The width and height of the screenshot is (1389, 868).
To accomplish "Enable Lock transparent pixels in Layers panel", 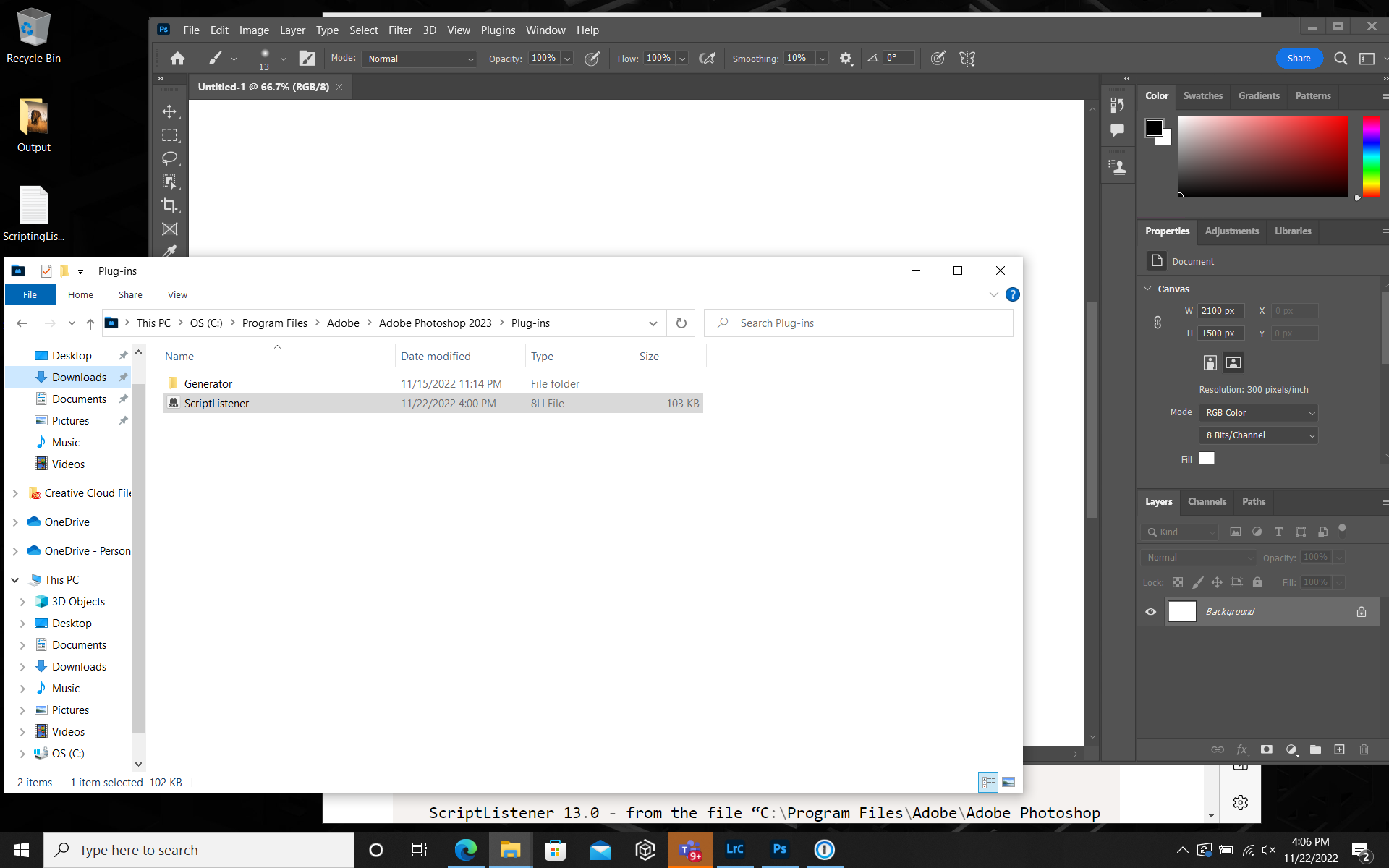I will pos(1178,582).
